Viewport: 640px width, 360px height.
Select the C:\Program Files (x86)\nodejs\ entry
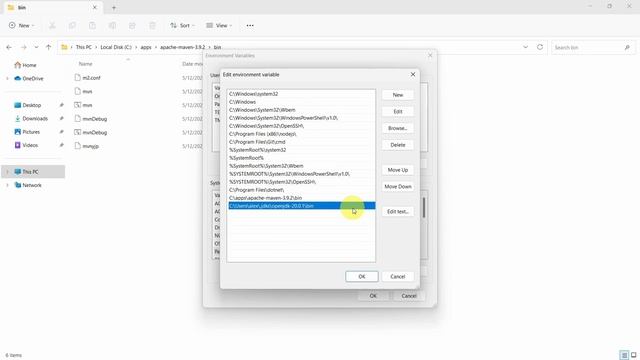301,134
